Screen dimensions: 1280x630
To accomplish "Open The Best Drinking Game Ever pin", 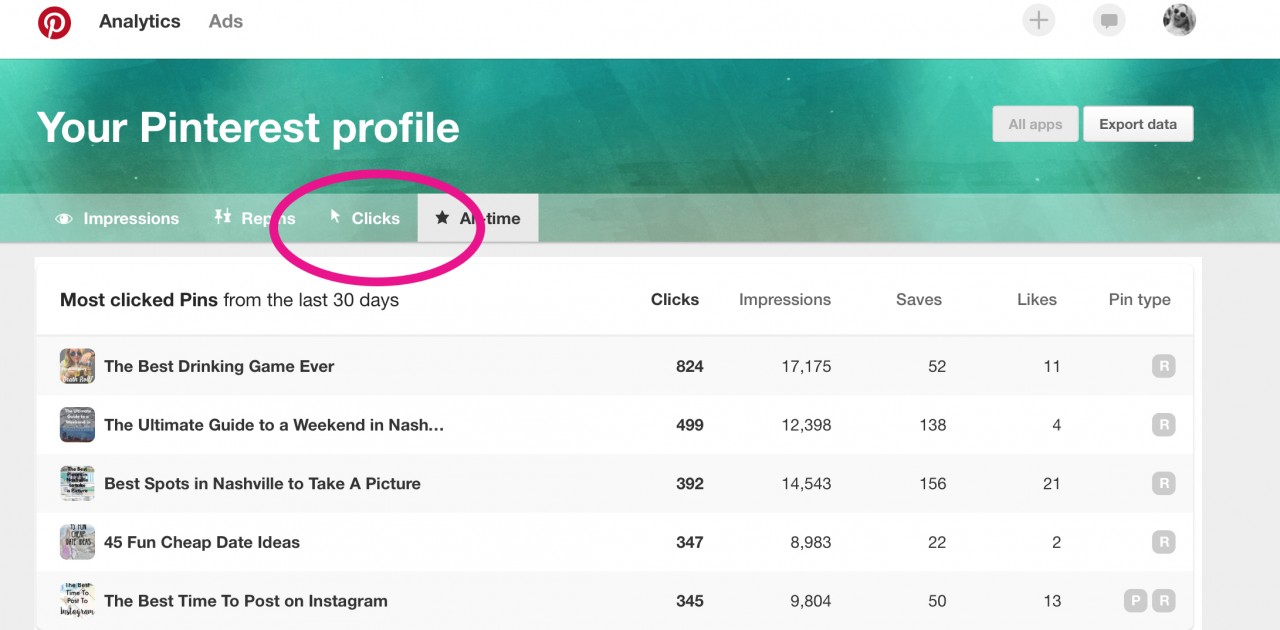I will coord(219,366).
